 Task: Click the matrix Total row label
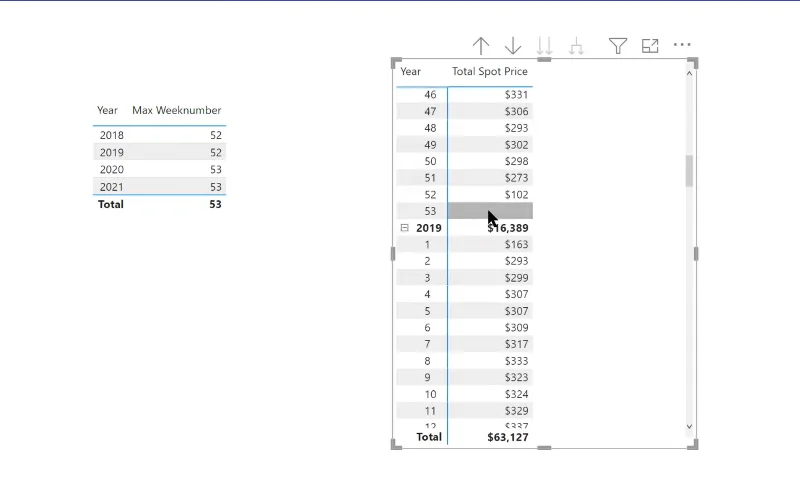[429, 437]
